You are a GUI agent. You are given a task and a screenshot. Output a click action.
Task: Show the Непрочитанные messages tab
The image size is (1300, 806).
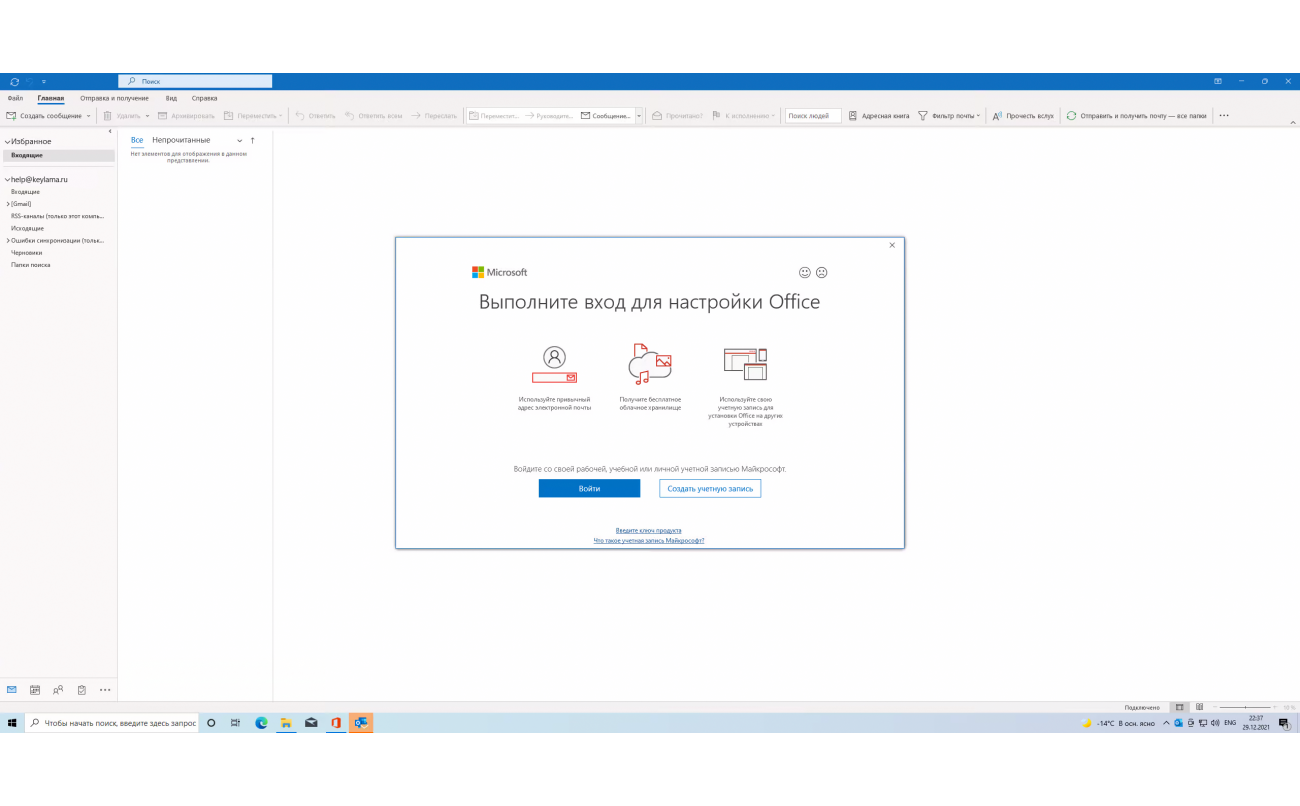181,140
